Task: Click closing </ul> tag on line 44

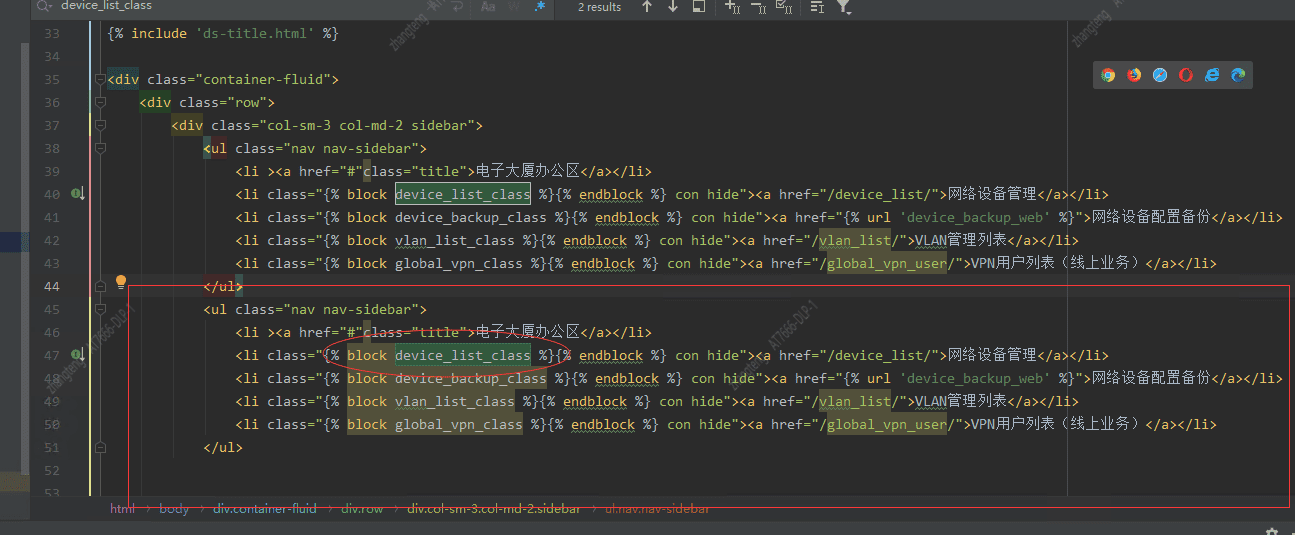Action: point(223,286)
